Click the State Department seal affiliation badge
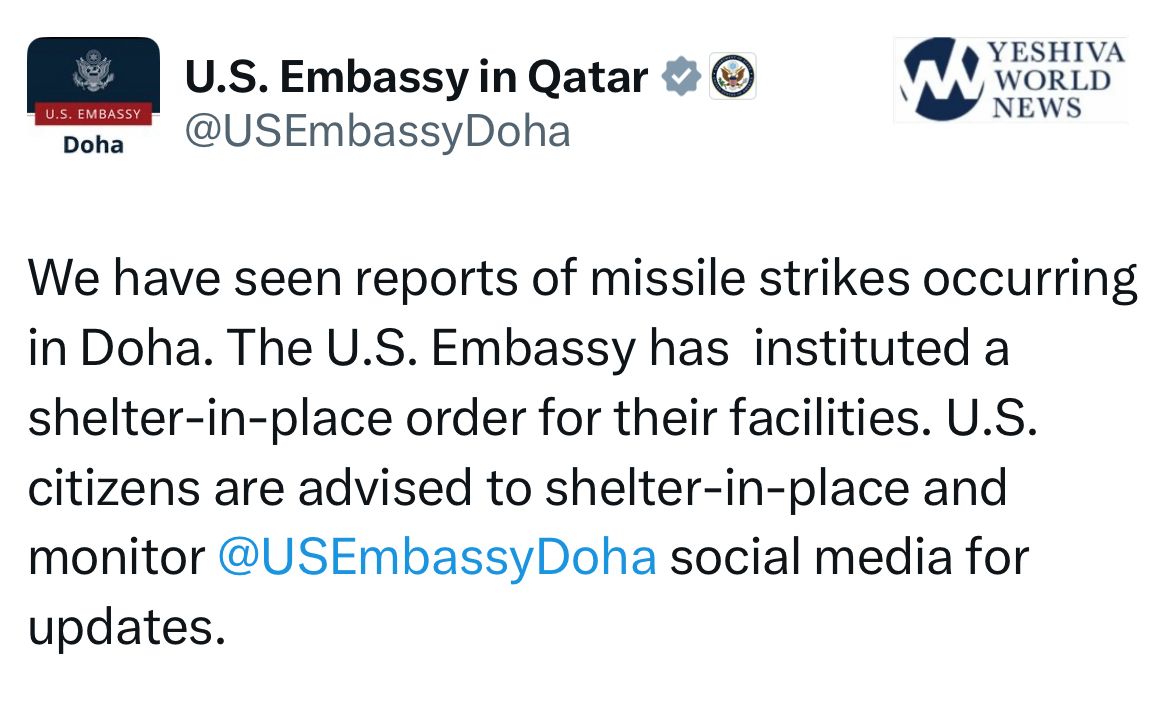Viewport: 1149px width, 713px height. (733, 77)
